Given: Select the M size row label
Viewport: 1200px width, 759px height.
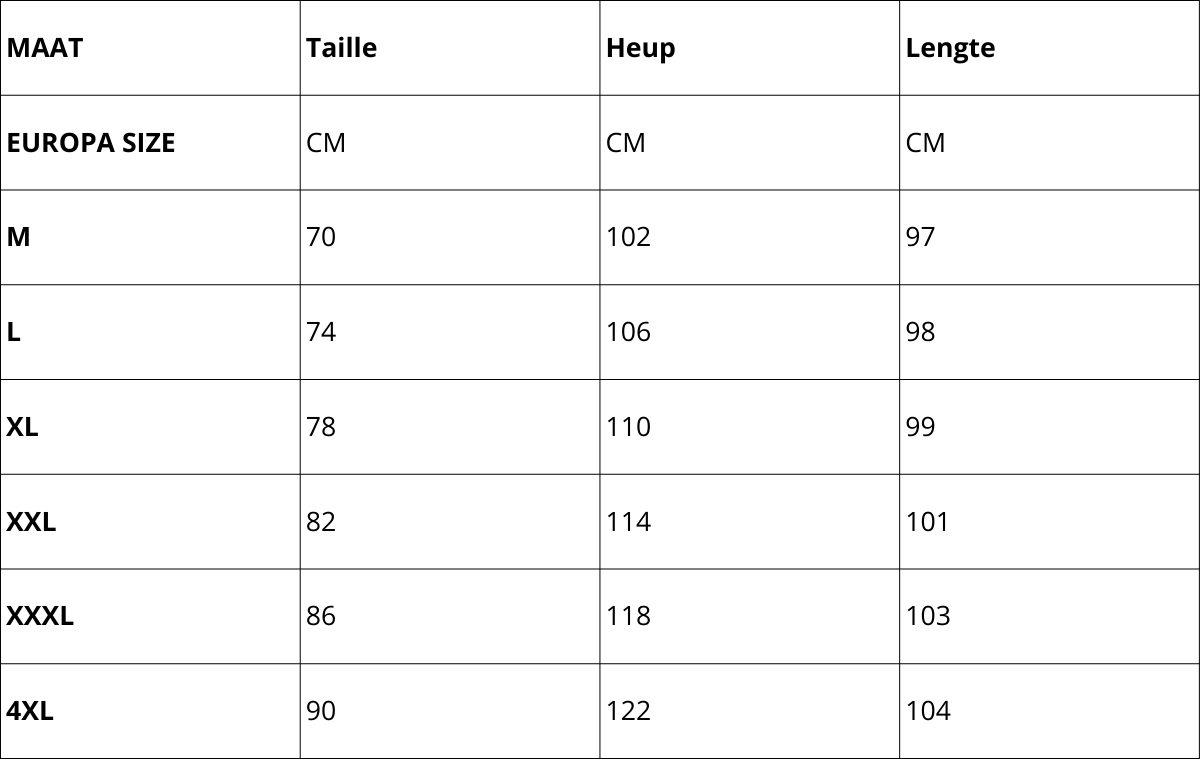Looking at the screenshot, I should 19,237.
